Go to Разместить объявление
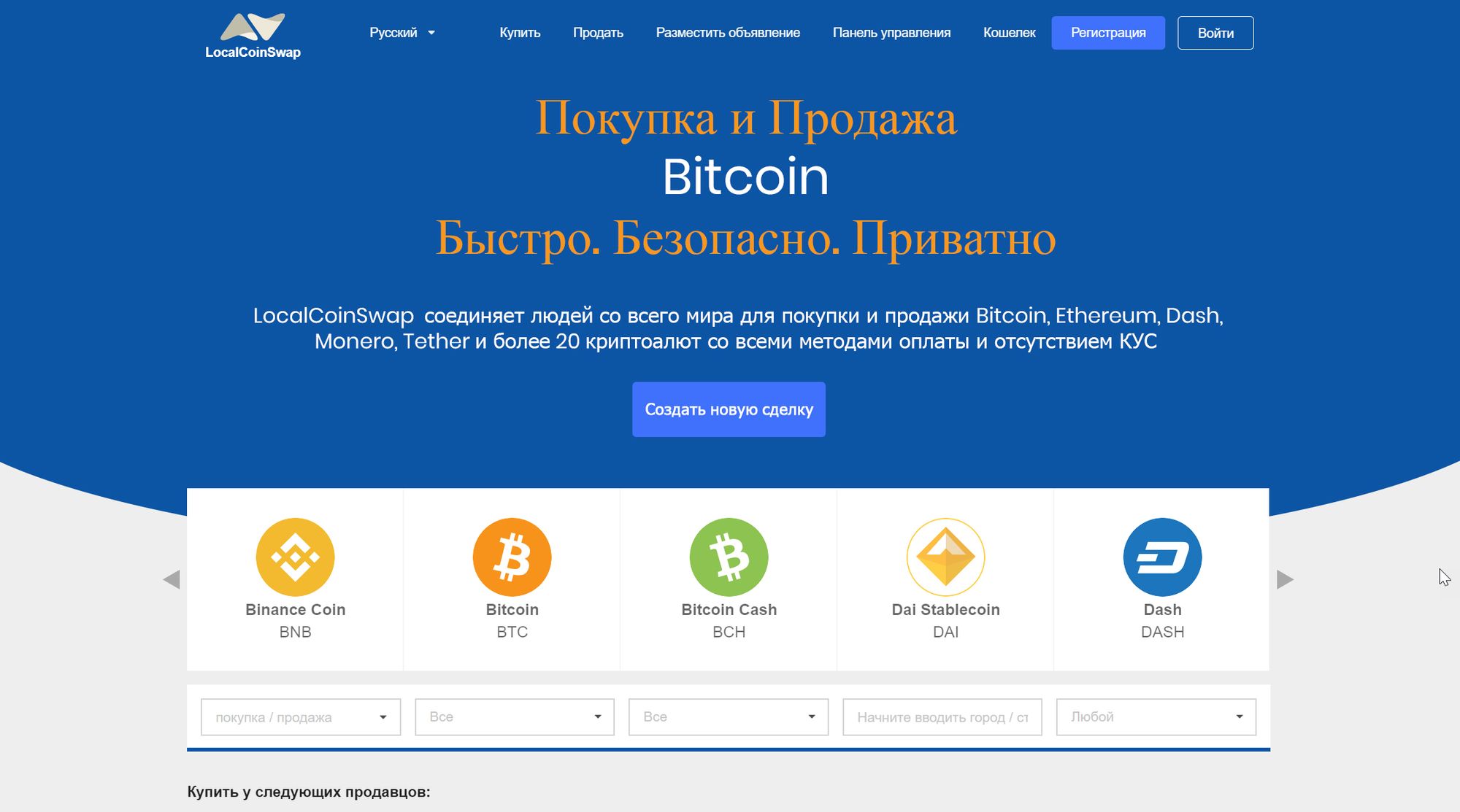Viewport: 1460px width, 812px height. coord(728,33)
